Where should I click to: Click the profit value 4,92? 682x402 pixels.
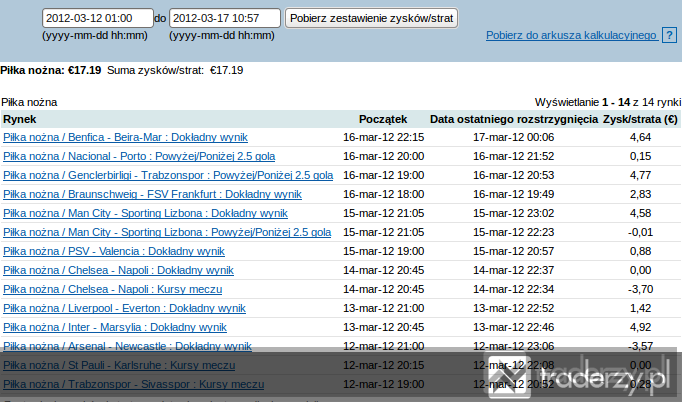[640, 328]
